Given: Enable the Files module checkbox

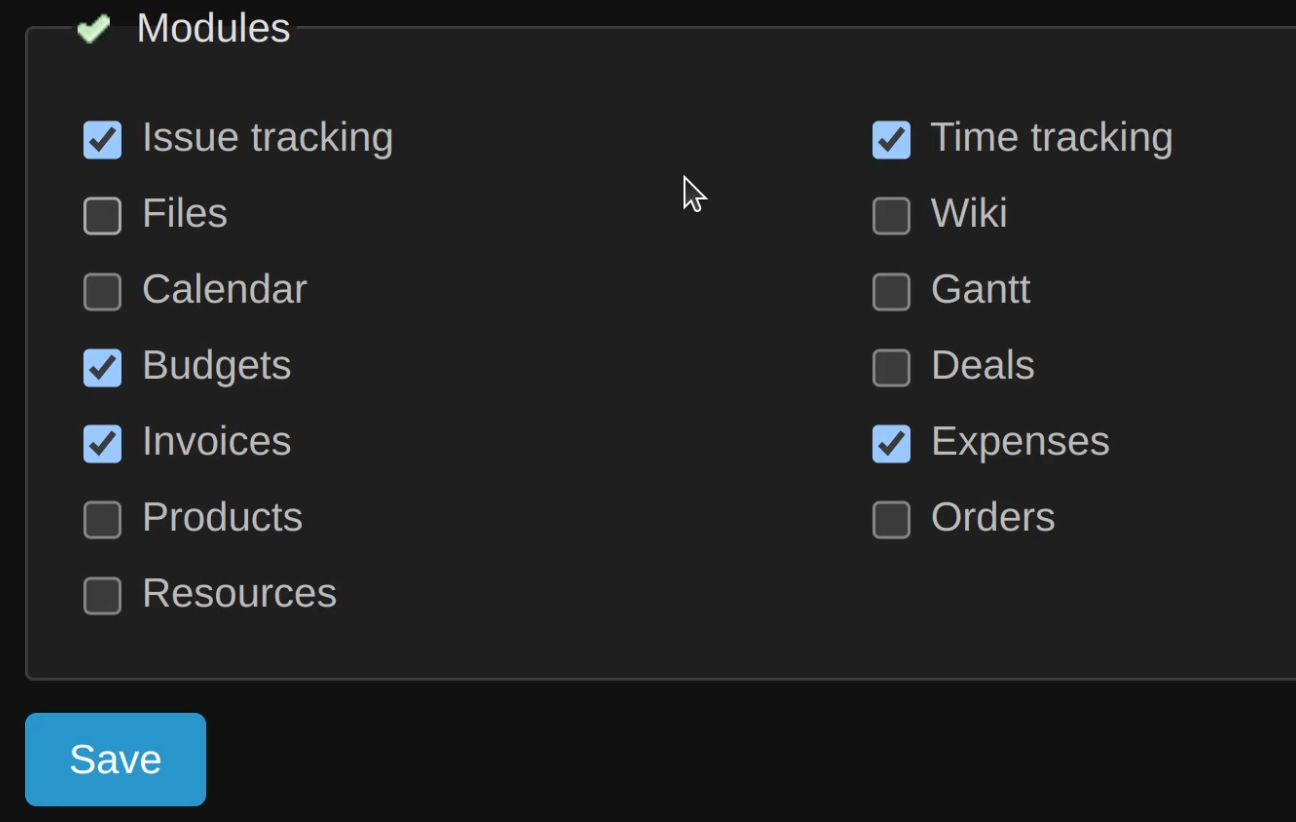Looking at the screenshot, I should [102, 216].
